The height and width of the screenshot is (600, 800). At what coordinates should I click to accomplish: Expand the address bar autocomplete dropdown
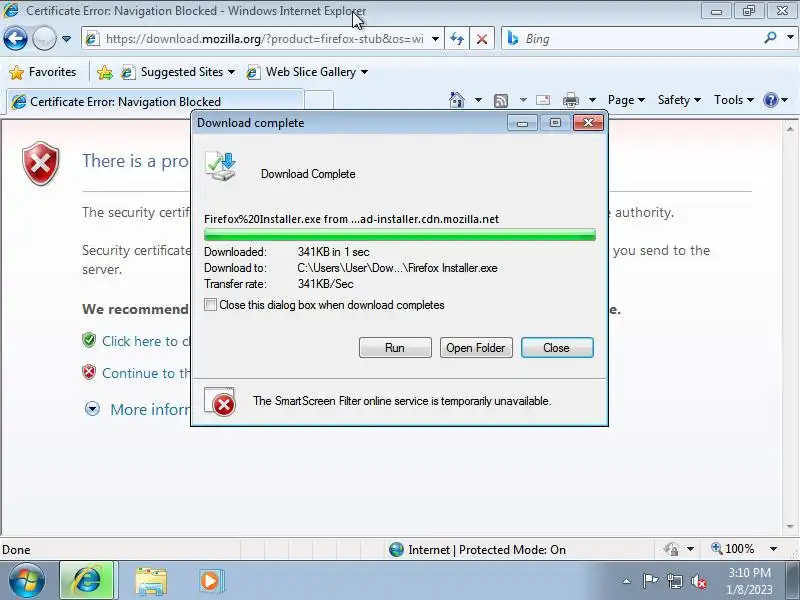(x=435, y=39)
